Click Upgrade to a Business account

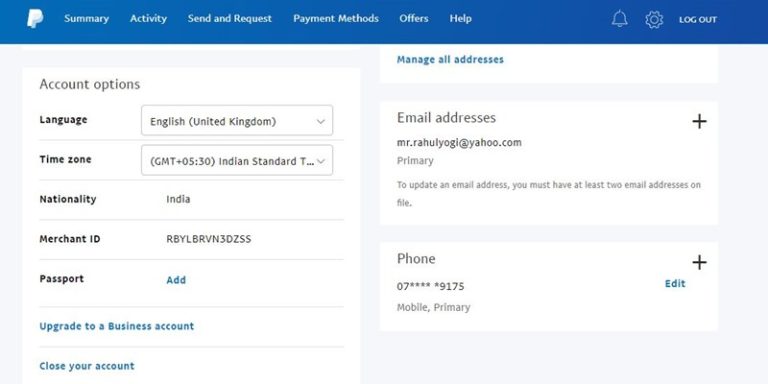tap(117, 326)
